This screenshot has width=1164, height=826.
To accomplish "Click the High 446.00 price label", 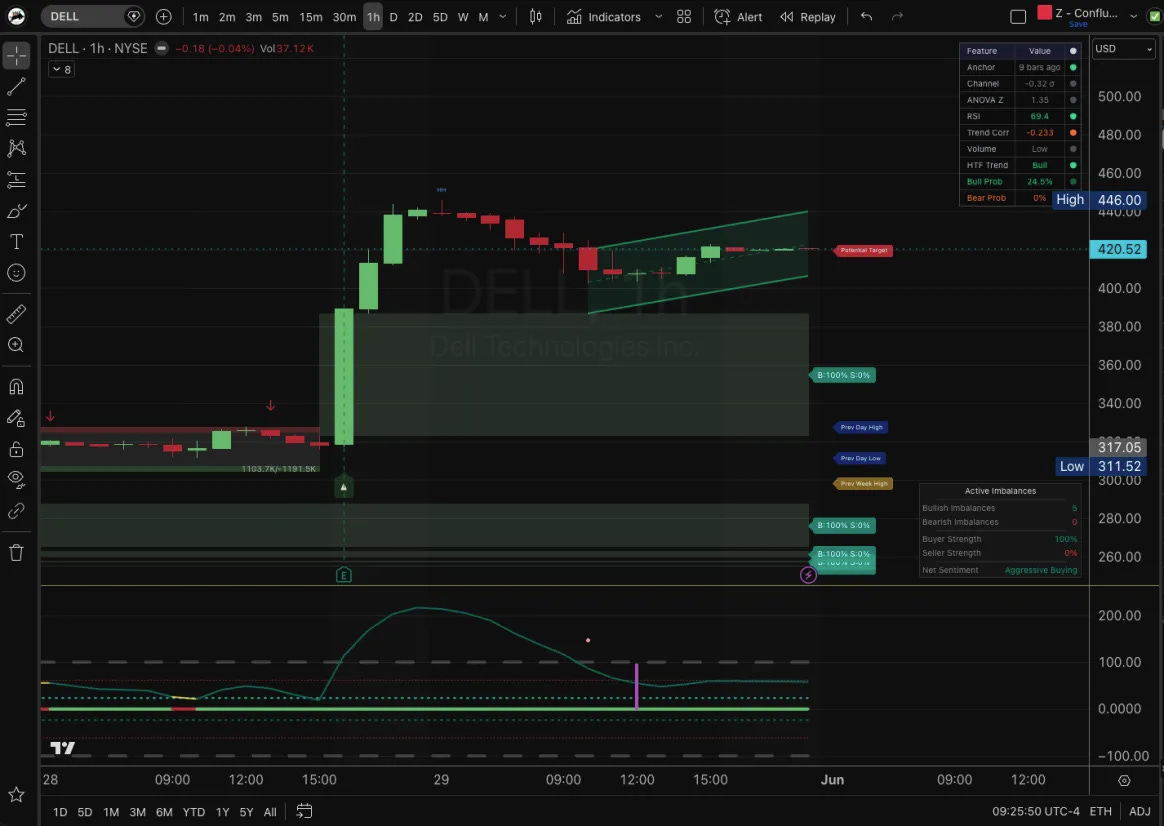I will 1098,200.
